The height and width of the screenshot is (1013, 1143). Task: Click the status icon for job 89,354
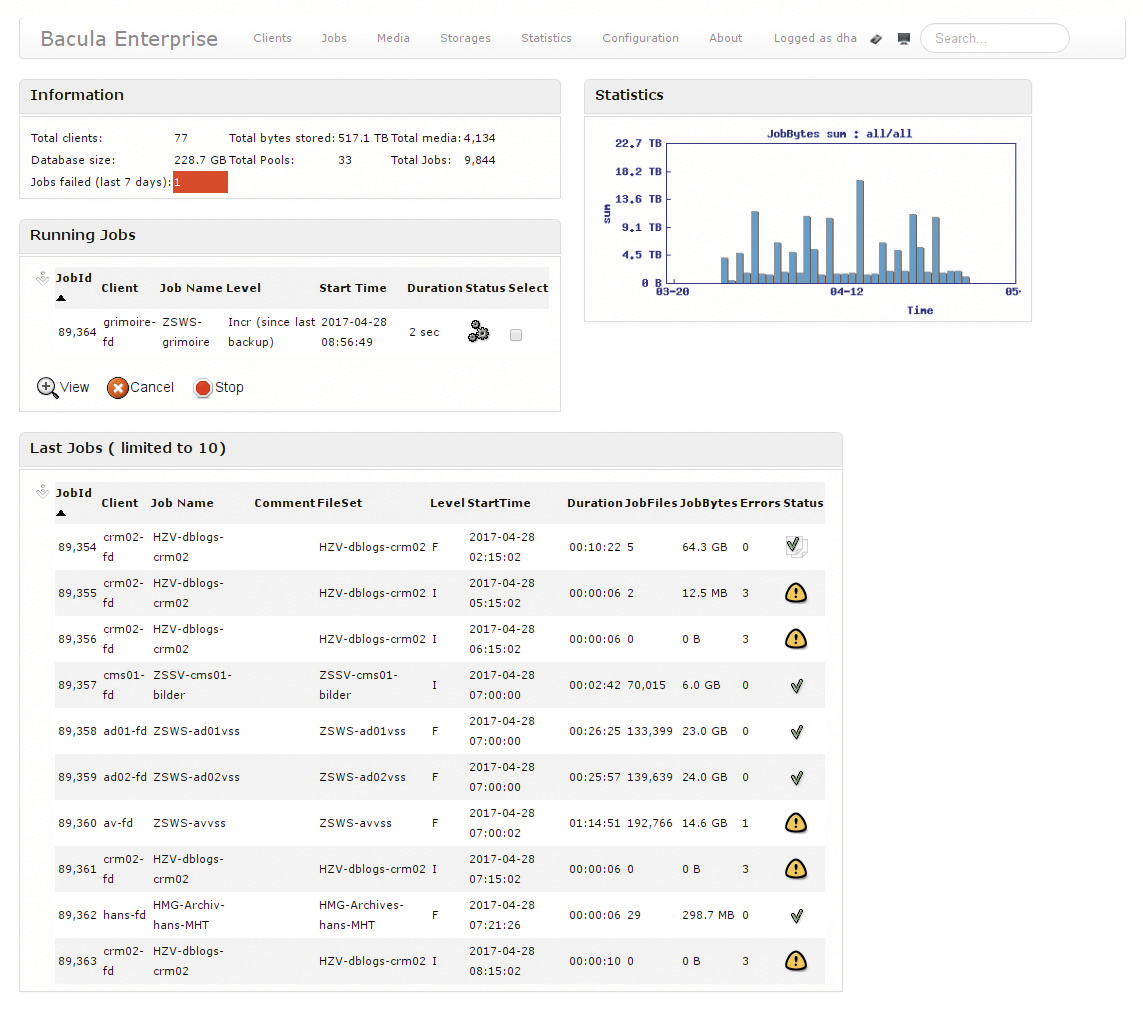click(796, 546)
